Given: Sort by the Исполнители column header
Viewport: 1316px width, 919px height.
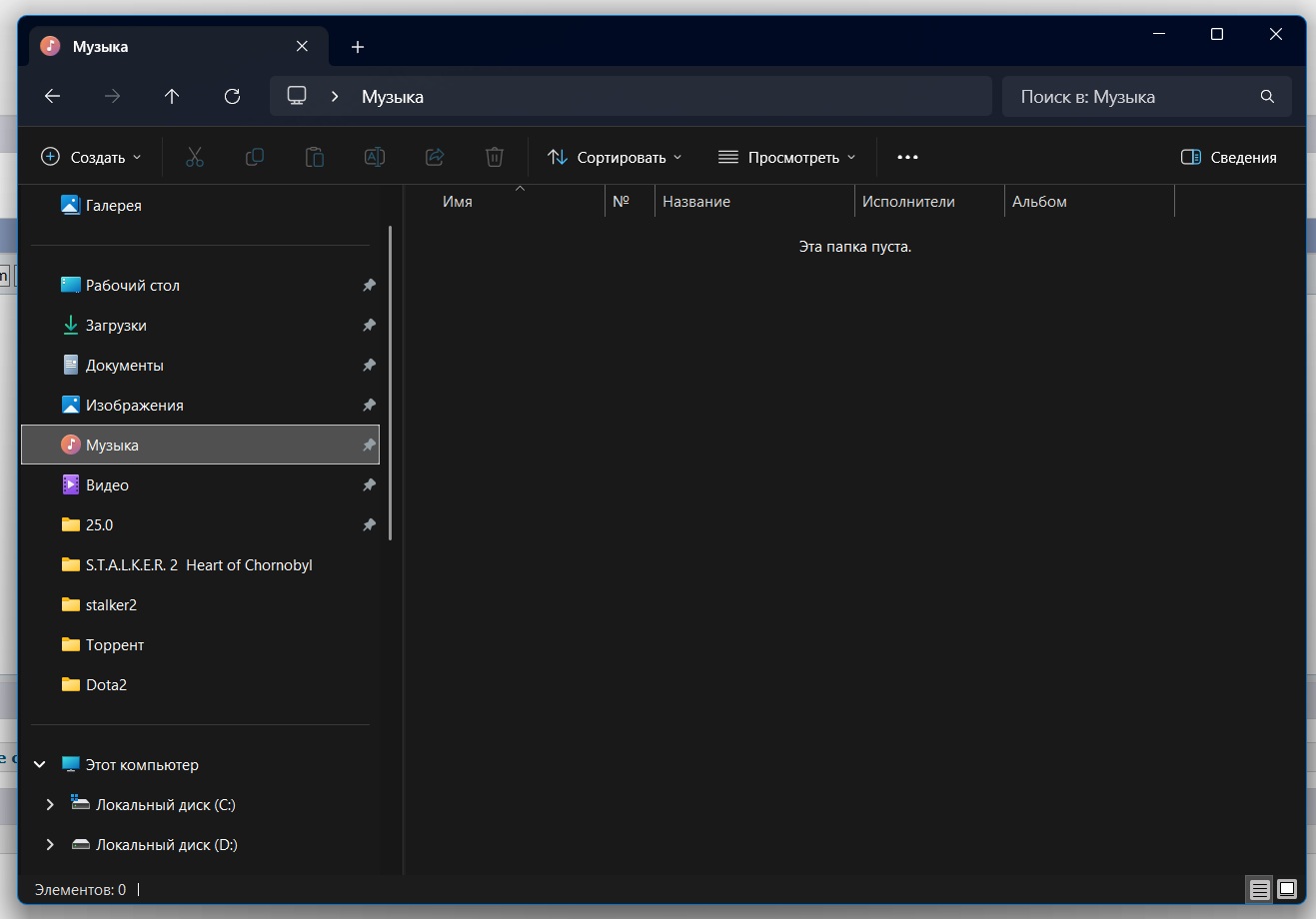Looking at the screenshot, I should click(x=929, y=202).
